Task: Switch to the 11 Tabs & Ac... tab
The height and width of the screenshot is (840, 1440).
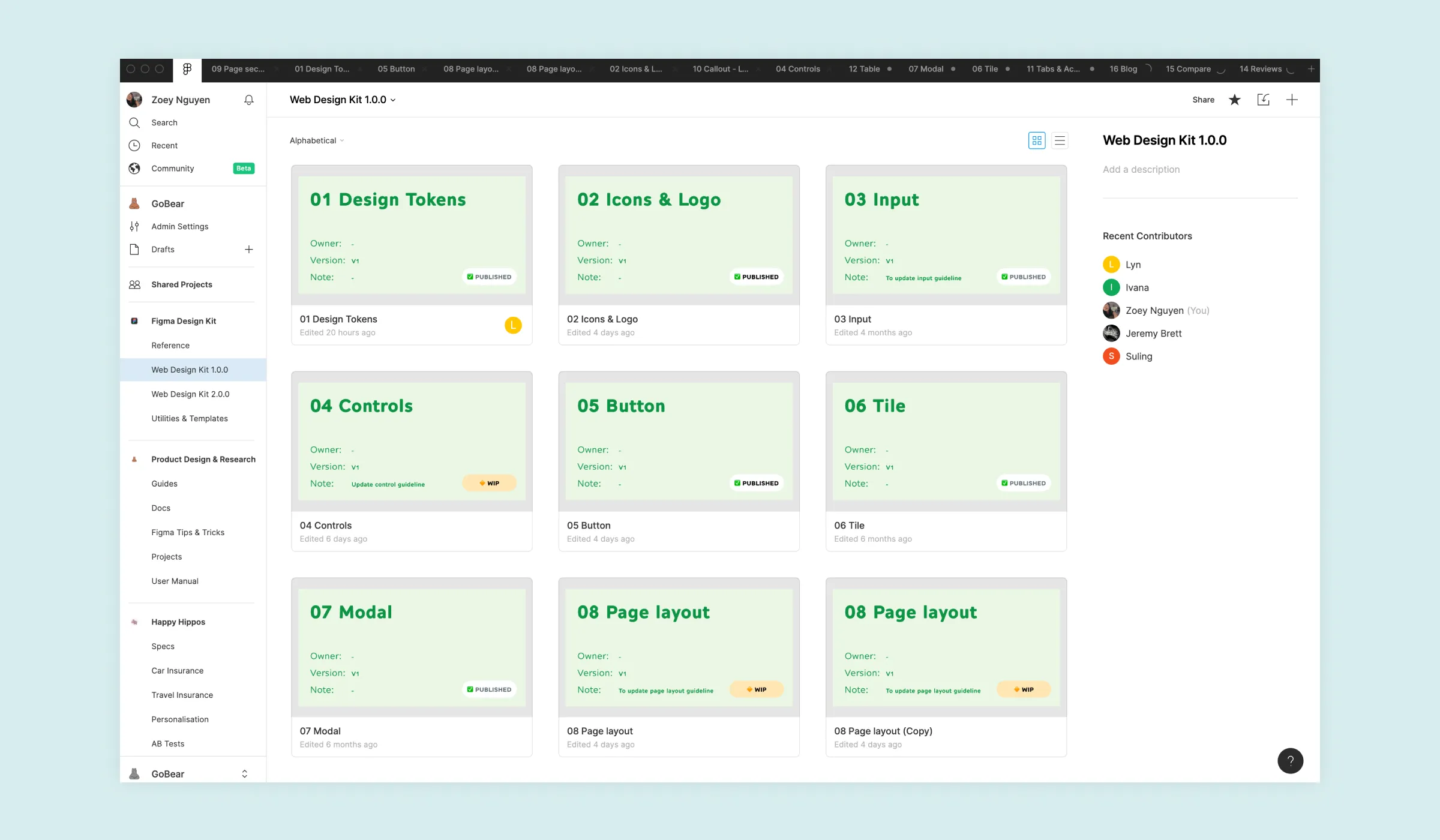Action: click(1053, 69)
